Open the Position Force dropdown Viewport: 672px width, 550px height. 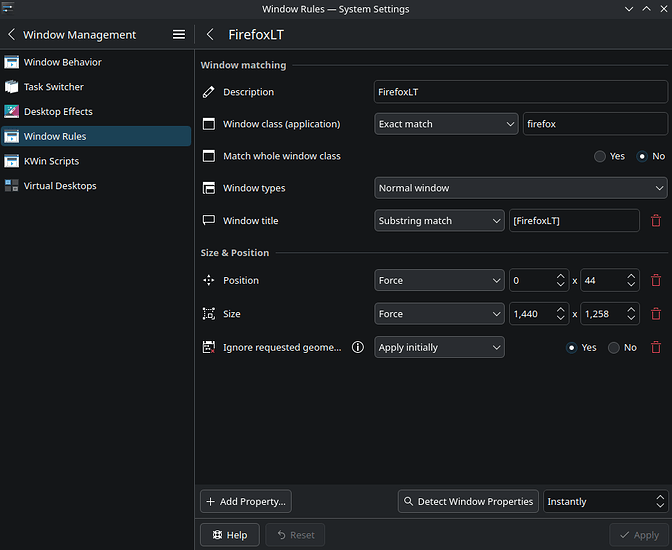[439, 280]
